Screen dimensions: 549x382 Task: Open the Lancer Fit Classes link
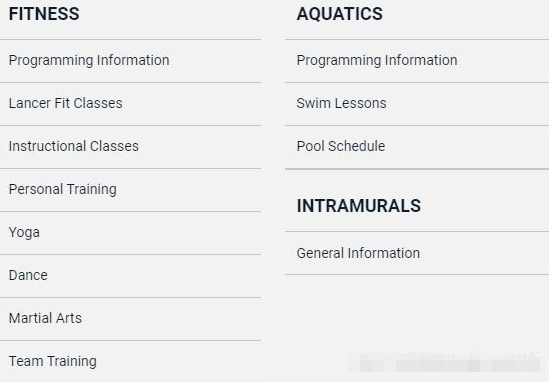coord(65,103)
